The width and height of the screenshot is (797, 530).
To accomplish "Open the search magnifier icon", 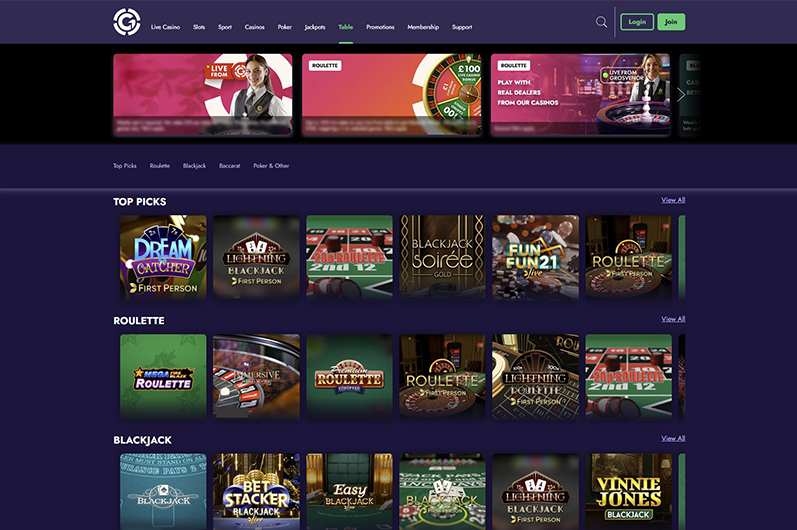I will [601, 22].
